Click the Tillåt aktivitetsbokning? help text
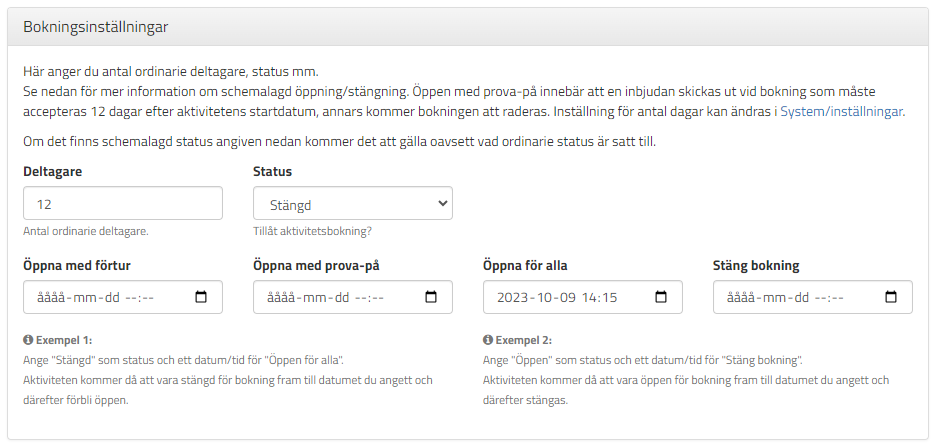The height and width of the screenshot is (447, 937). coord(313,231)
